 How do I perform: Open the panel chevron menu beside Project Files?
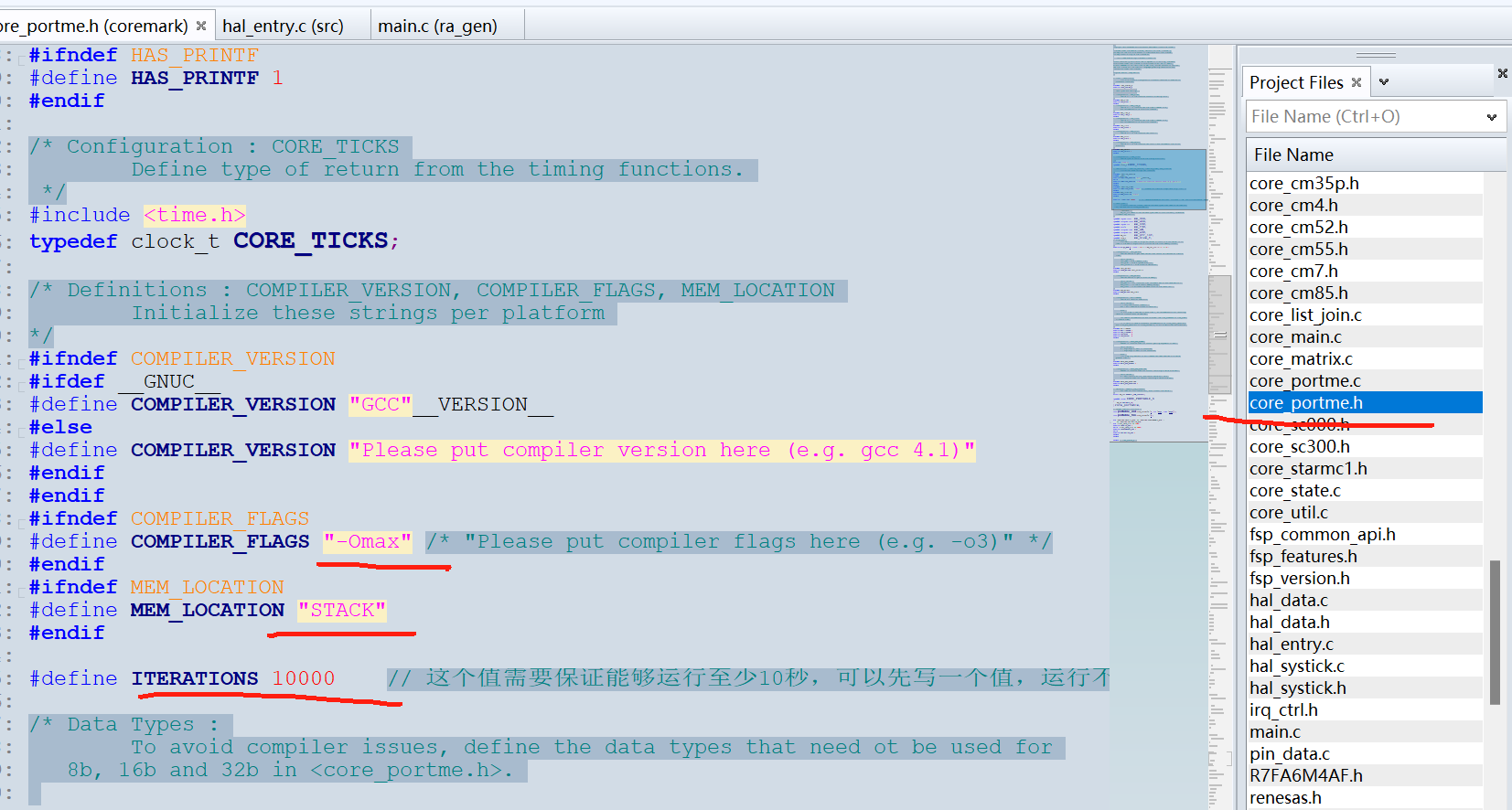[x=1384, y=82]
